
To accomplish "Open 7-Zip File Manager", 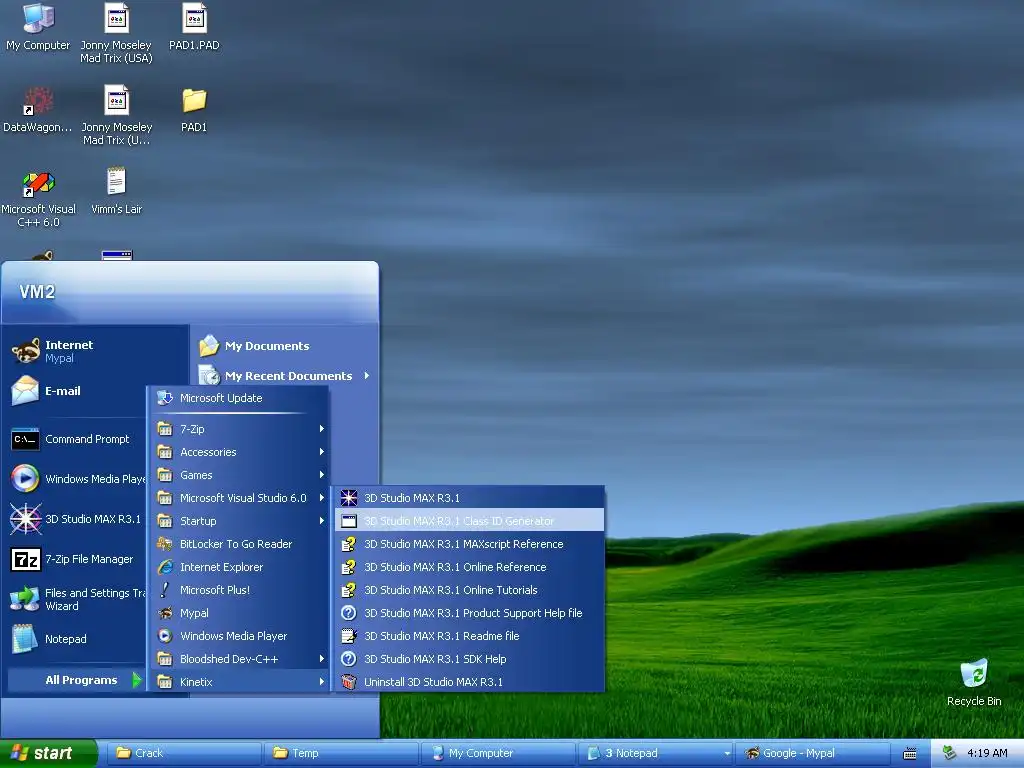I will click(77, 559).
